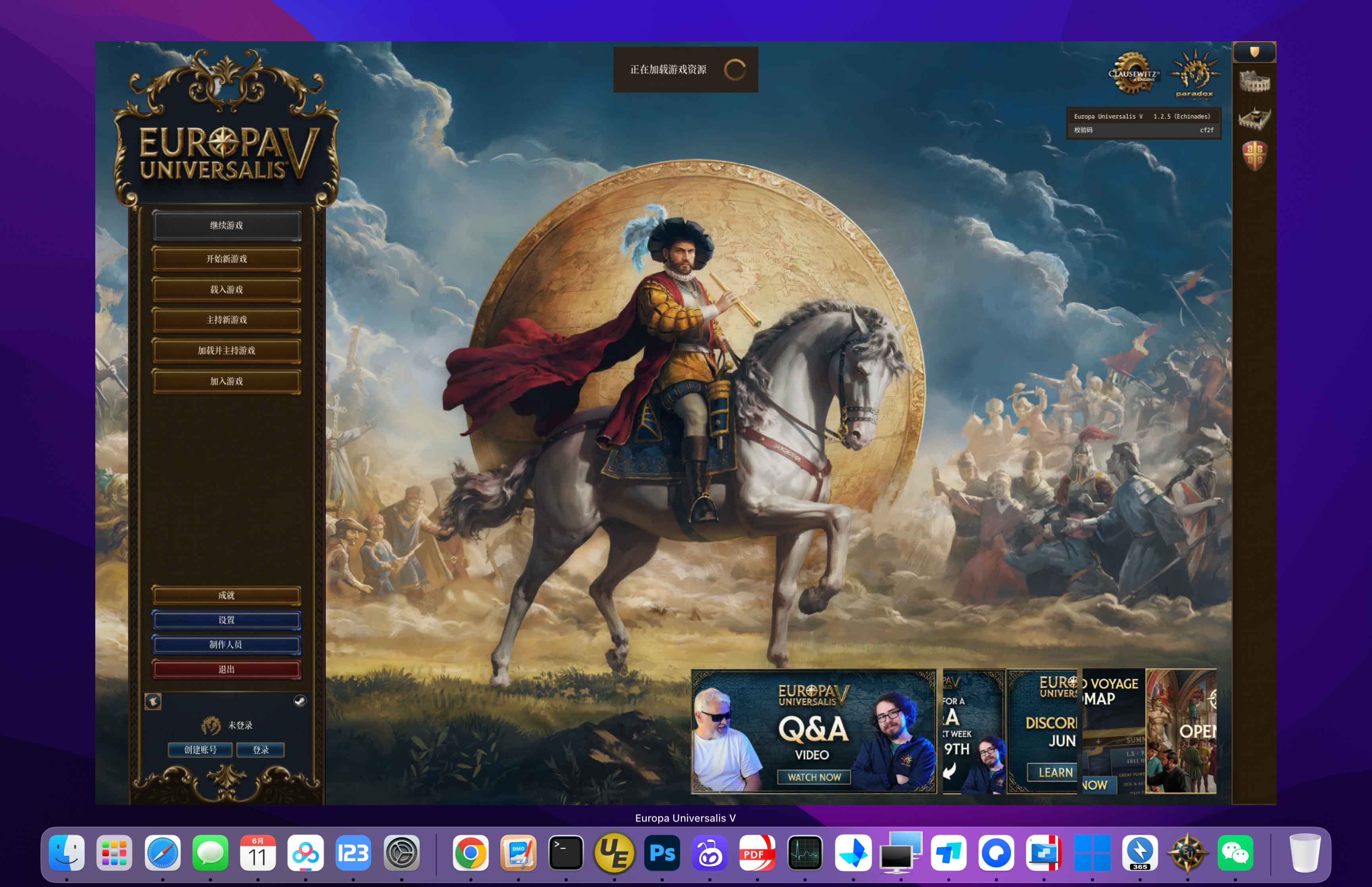The image size is (1372, 887).
Task: Click the checksum value cf2f
Action: (1206, 130)
